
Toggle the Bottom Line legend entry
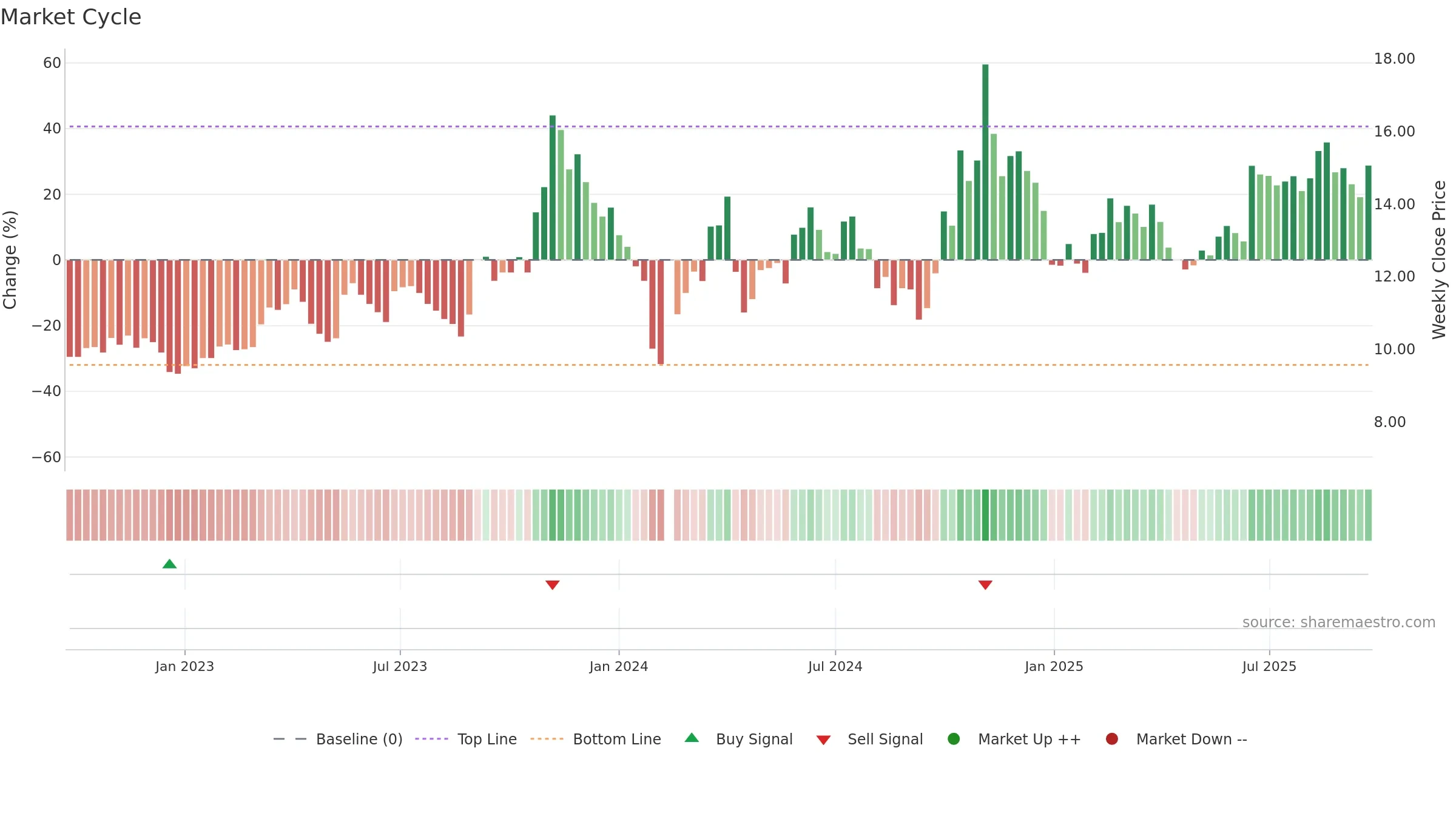tap(595, 739)
